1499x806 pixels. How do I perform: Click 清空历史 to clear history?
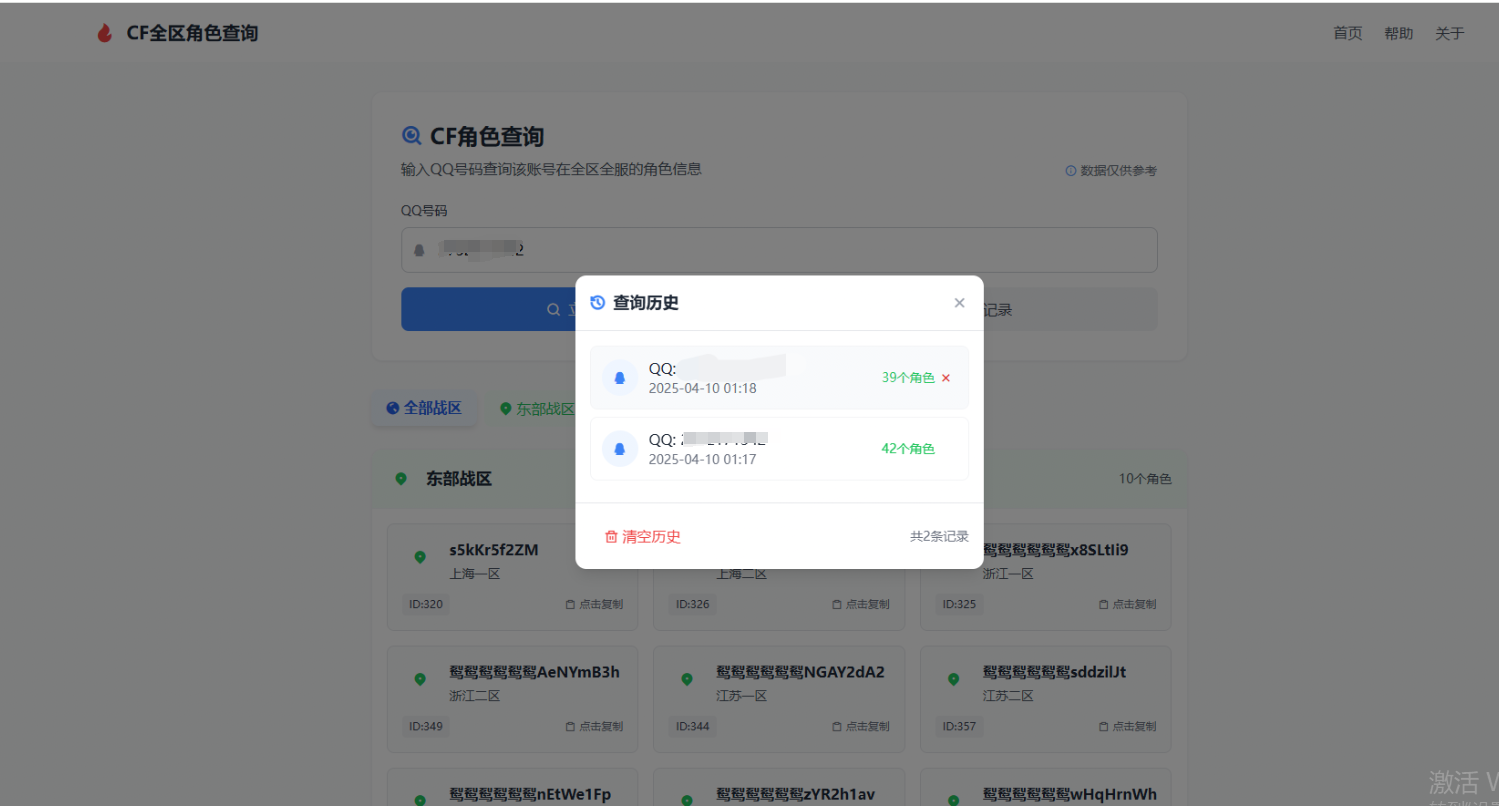pyautogui.click(x=643, y=537)
